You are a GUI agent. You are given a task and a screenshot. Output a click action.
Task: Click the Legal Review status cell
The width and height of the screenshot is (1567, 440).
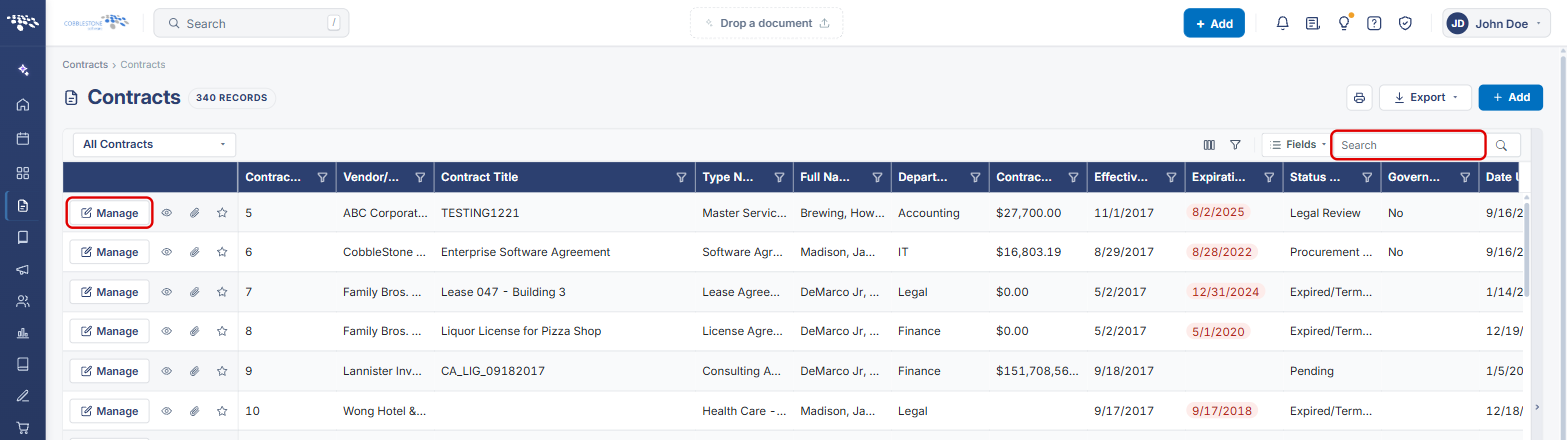coord(1325,213)
